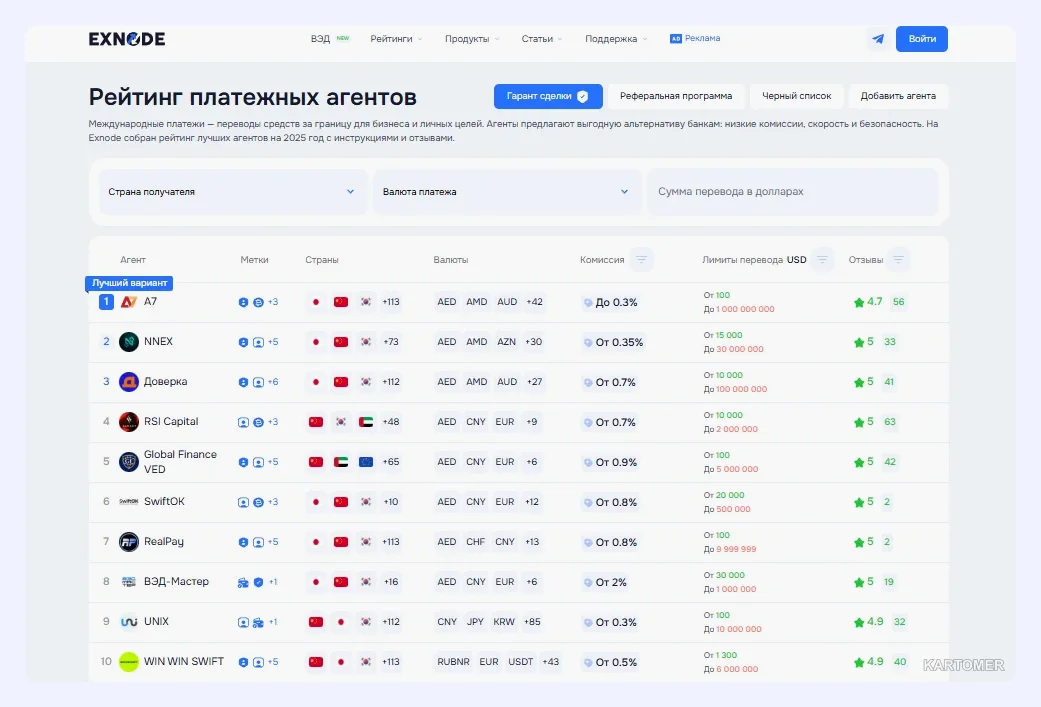The width and height of the screenshot is (1041, 707).
Task: Show more currencies +42 for A7
Action: pos(534,302)
